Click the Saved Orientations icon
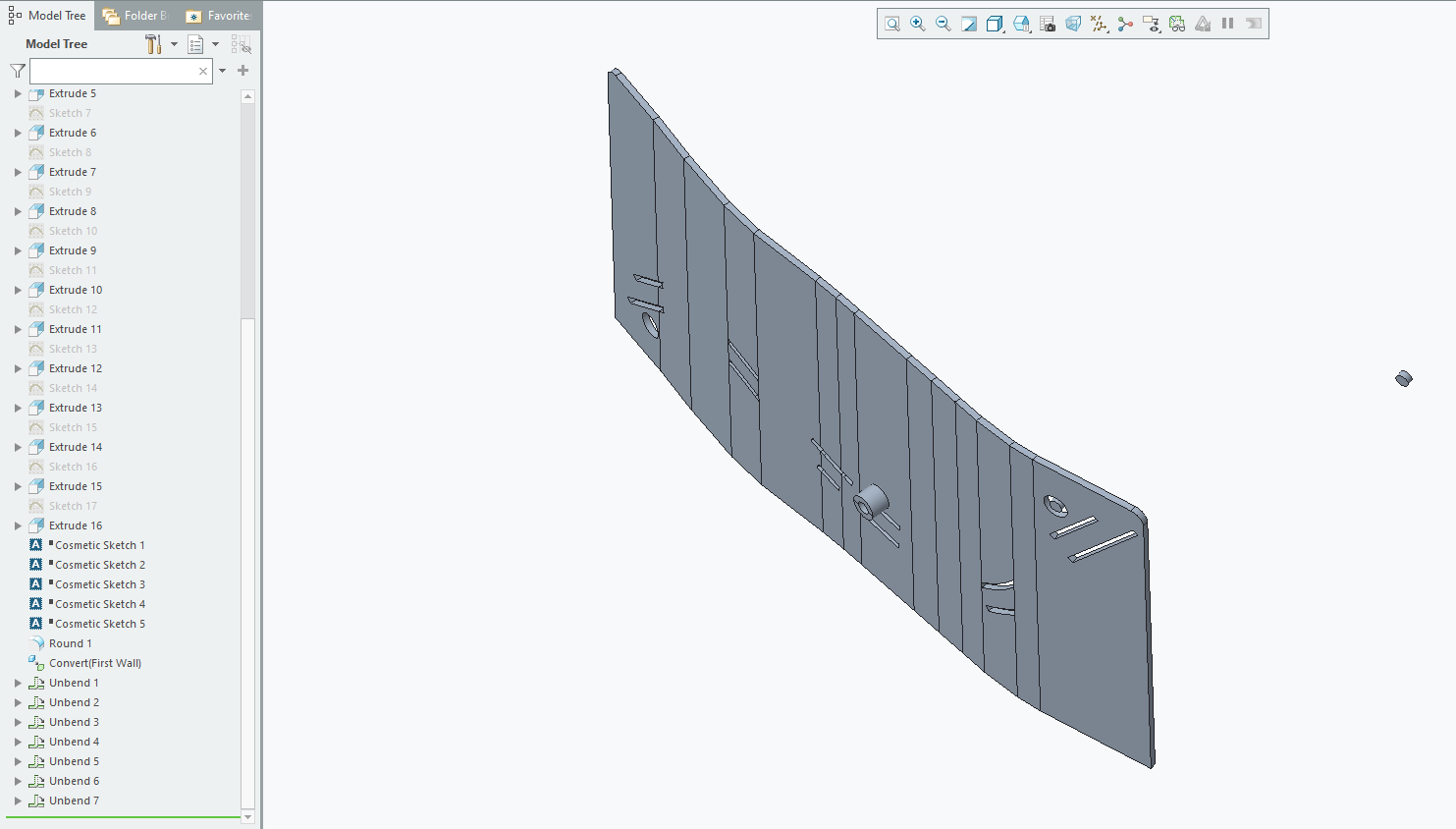Screen dimensions: 1456x829 (1021, 23)
